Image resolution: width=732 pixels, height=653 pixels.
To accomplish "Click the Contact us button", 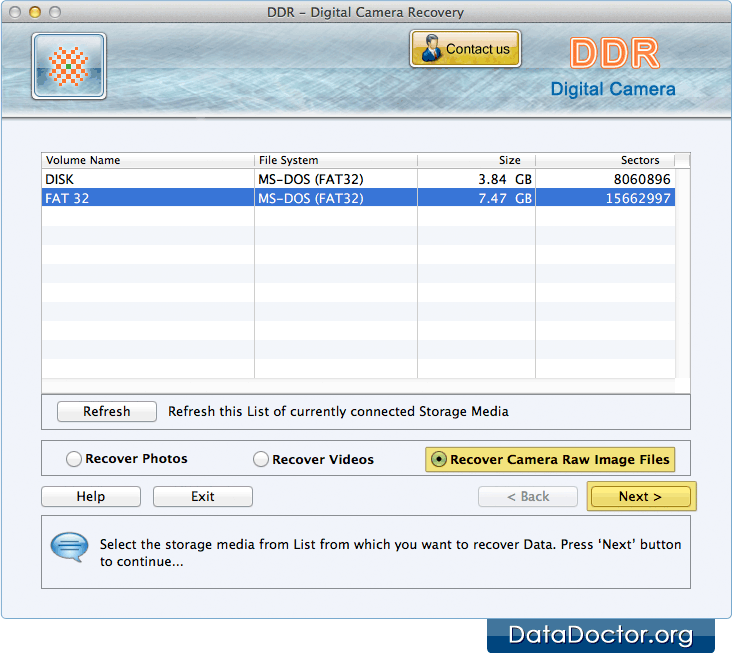I will click(x=465, y=49).
